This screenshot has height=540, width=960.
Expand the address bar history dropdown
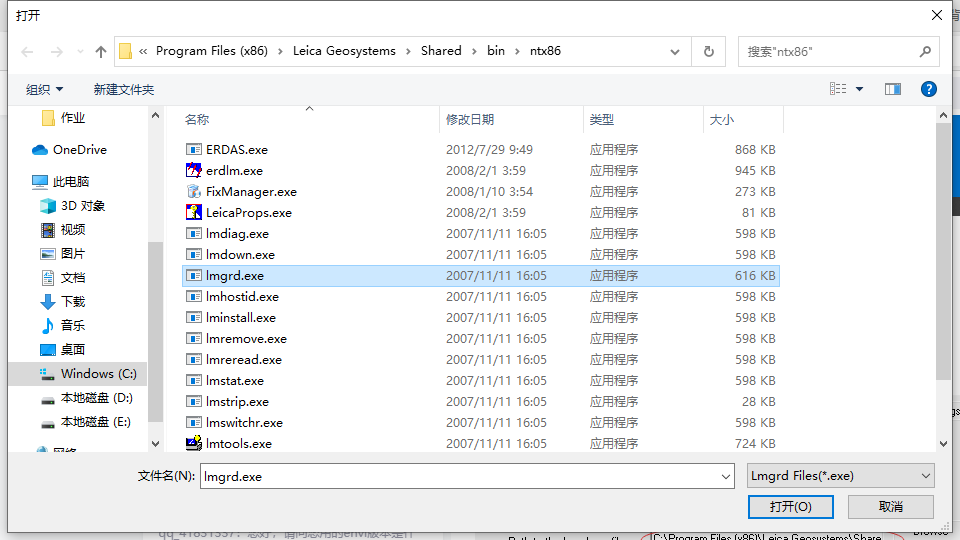pyautogui.click(x=675, y=52)
